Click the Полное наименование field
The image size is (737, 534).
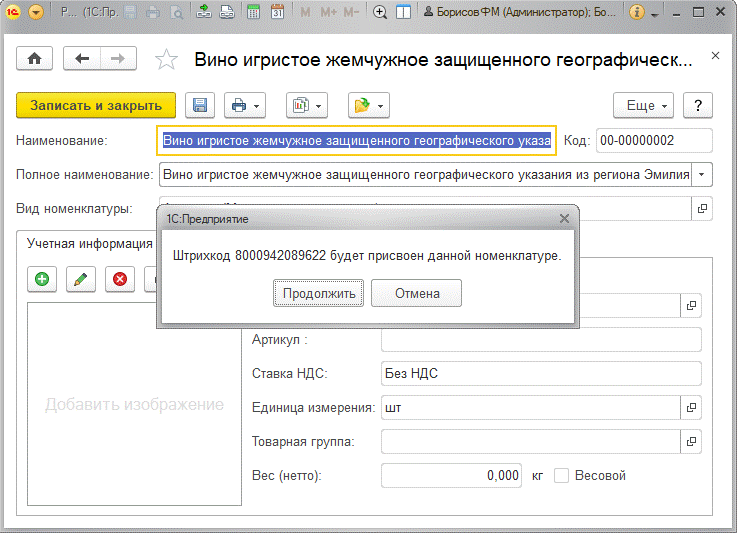click(425, 175)
